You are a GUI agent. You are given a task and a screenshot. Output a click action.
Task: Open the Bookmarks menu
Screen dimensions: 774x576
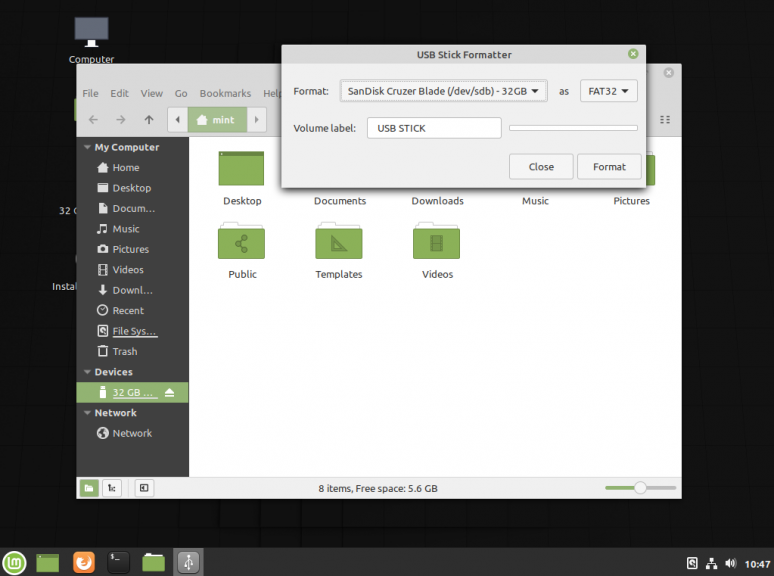point(225,93)
